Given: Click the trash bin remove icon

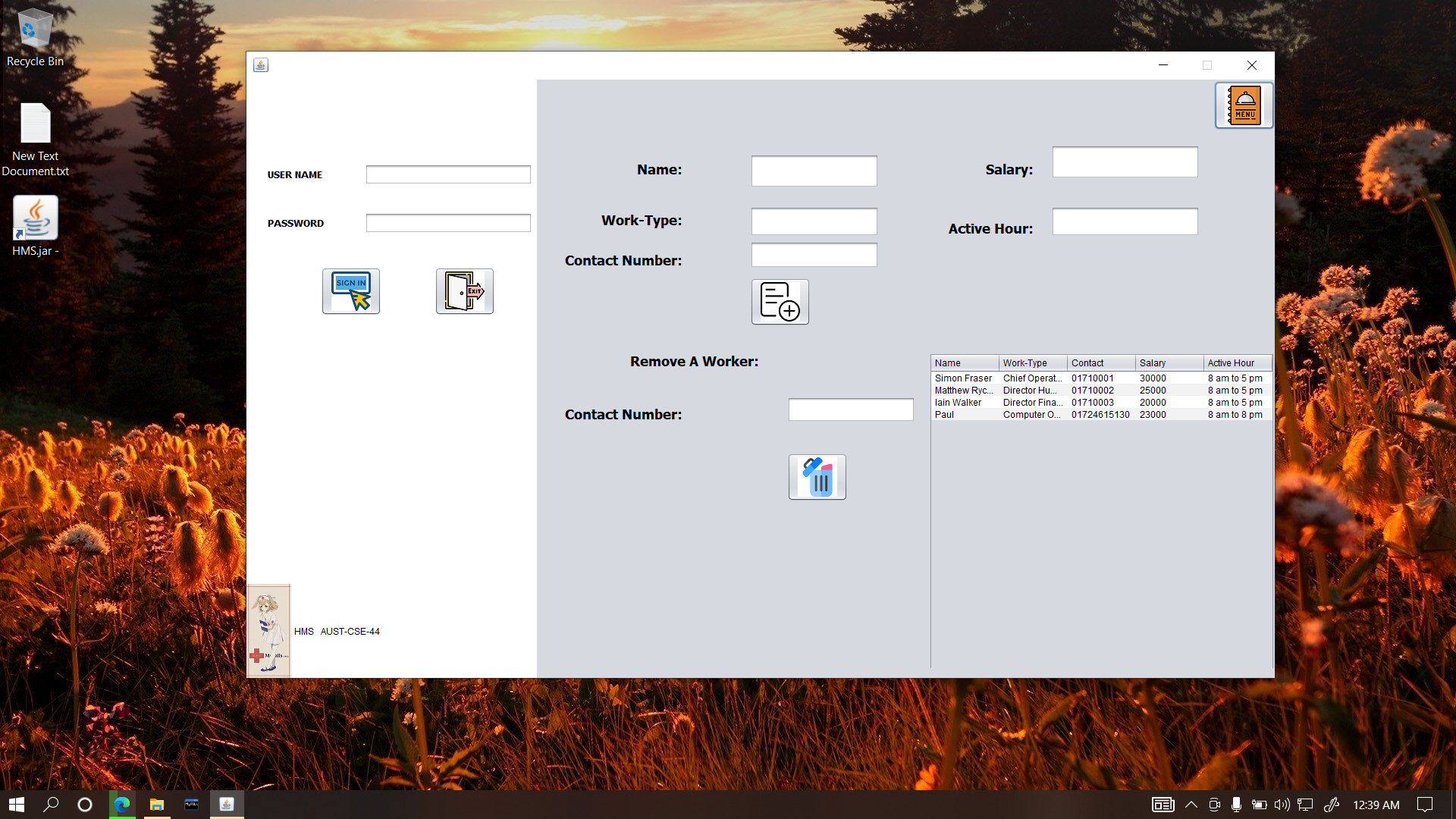Looking at the screenshot, I should pos(817,477).
